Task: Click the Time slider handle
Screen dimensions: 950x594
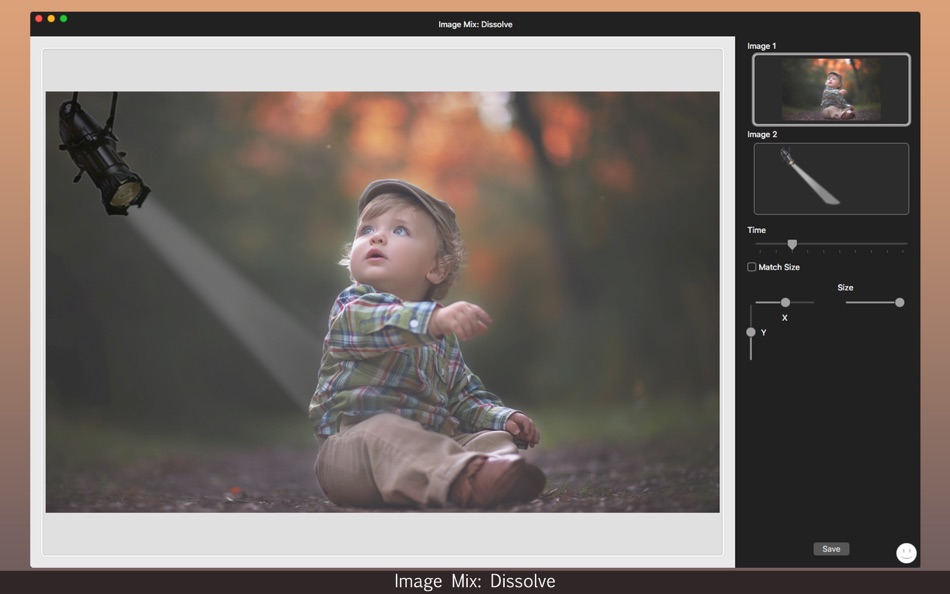Action: (x=792, y=244)
